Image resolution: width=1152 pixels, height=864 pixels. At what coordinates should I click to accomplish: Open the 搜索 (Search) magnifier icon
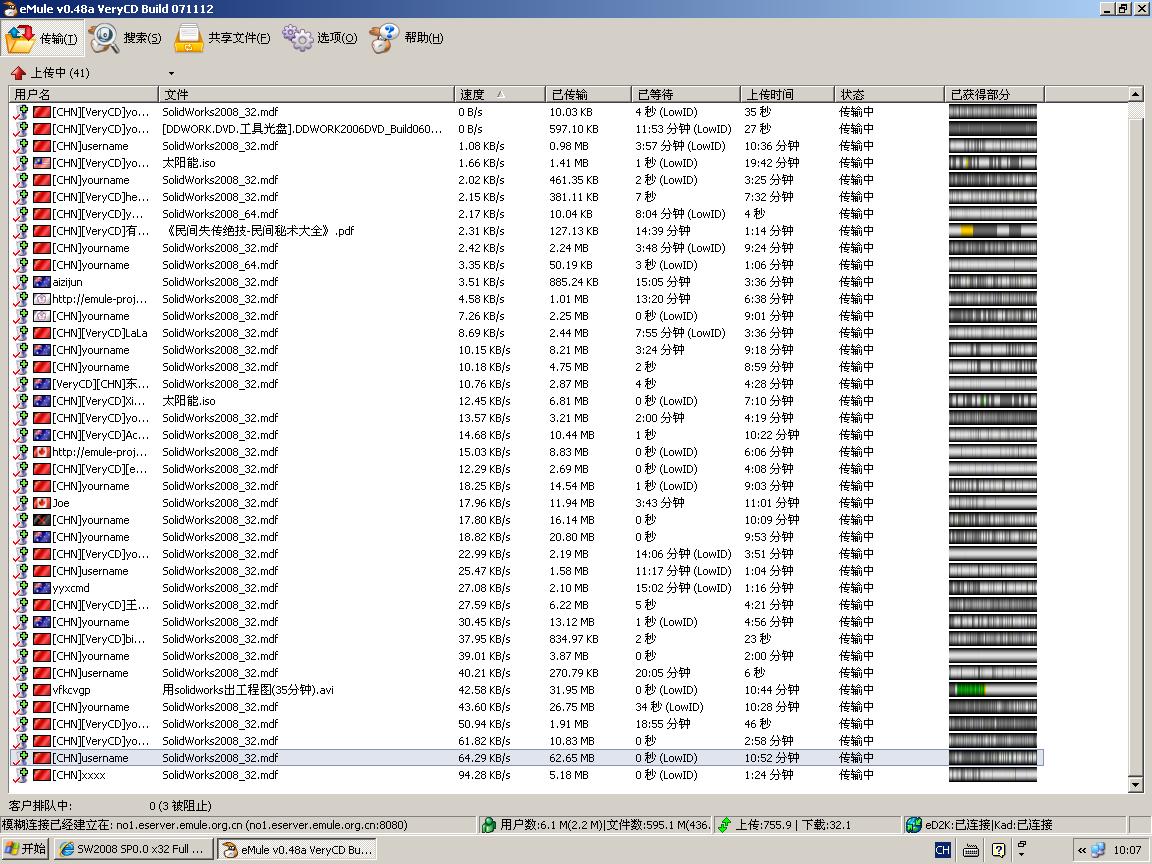click(x=104, y=38)
